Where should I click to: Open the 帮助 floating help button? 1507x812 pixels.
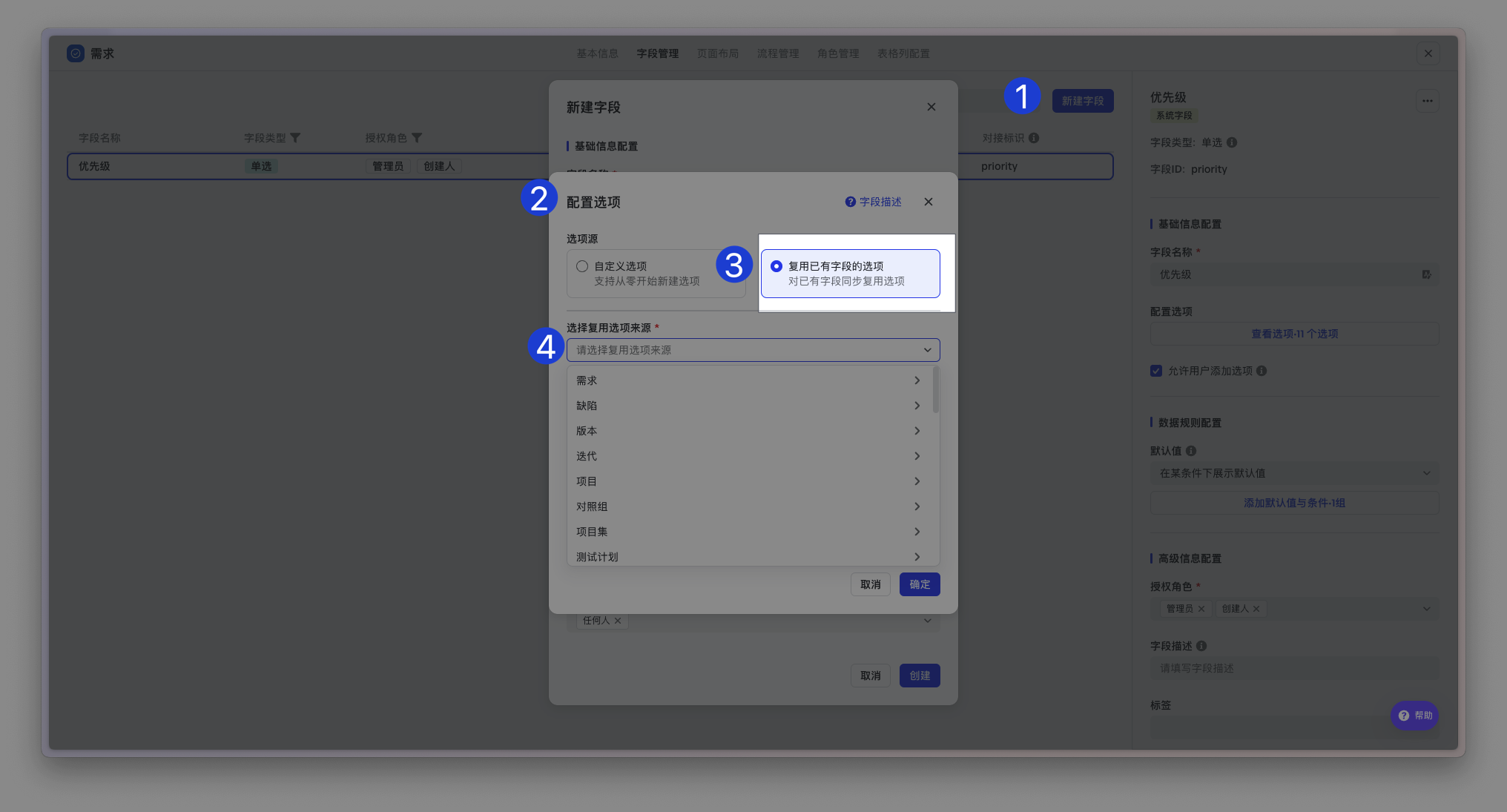click(x=1415, y=716)
